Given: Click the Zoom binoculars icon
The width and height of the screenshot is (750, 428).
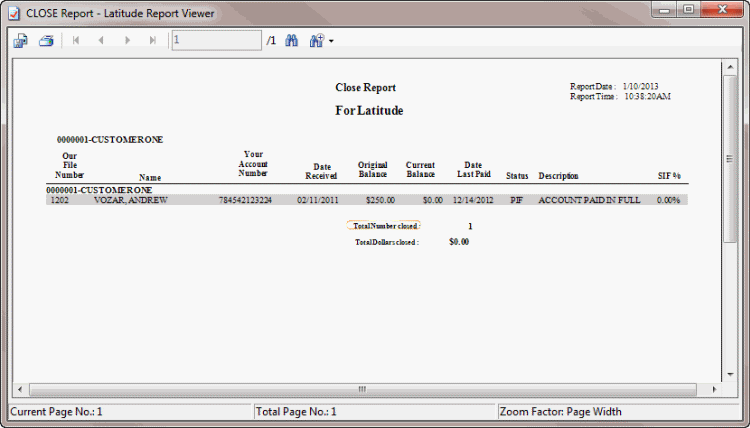Looking at the screenshot, I should tap(317, 41).
